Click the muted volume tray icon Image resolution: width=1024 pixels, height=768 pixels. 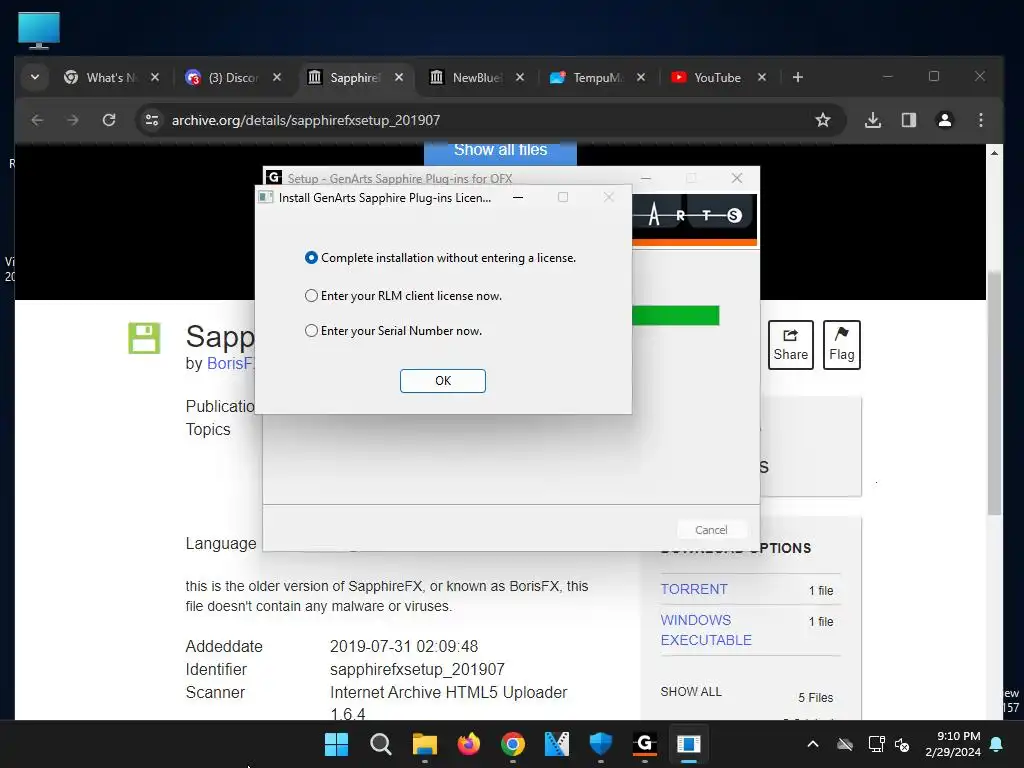click(x=903, y=744)
